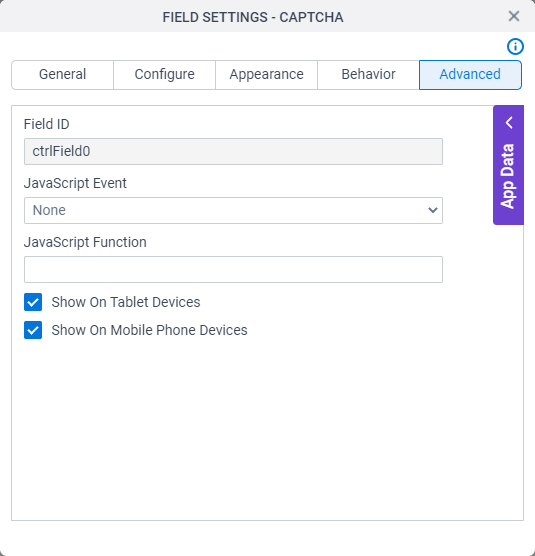Open the purple App Data panel

pos(508,165)
